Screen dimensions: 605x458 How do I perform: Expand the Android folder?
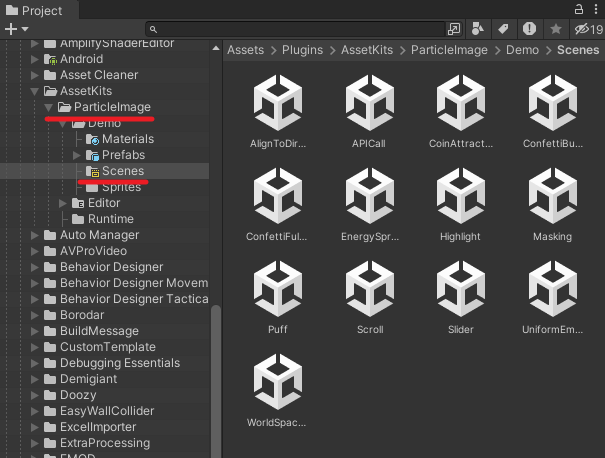tap(35, 59)
